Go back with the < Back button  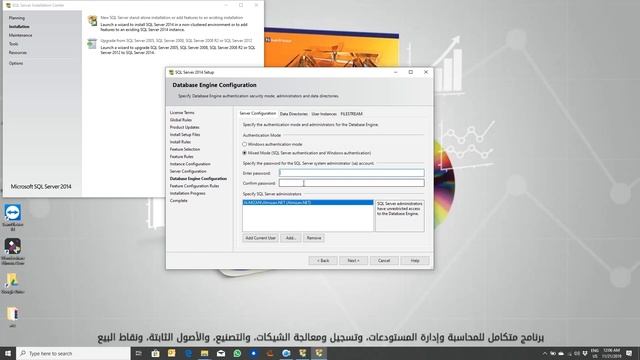(x=323, y=260)
